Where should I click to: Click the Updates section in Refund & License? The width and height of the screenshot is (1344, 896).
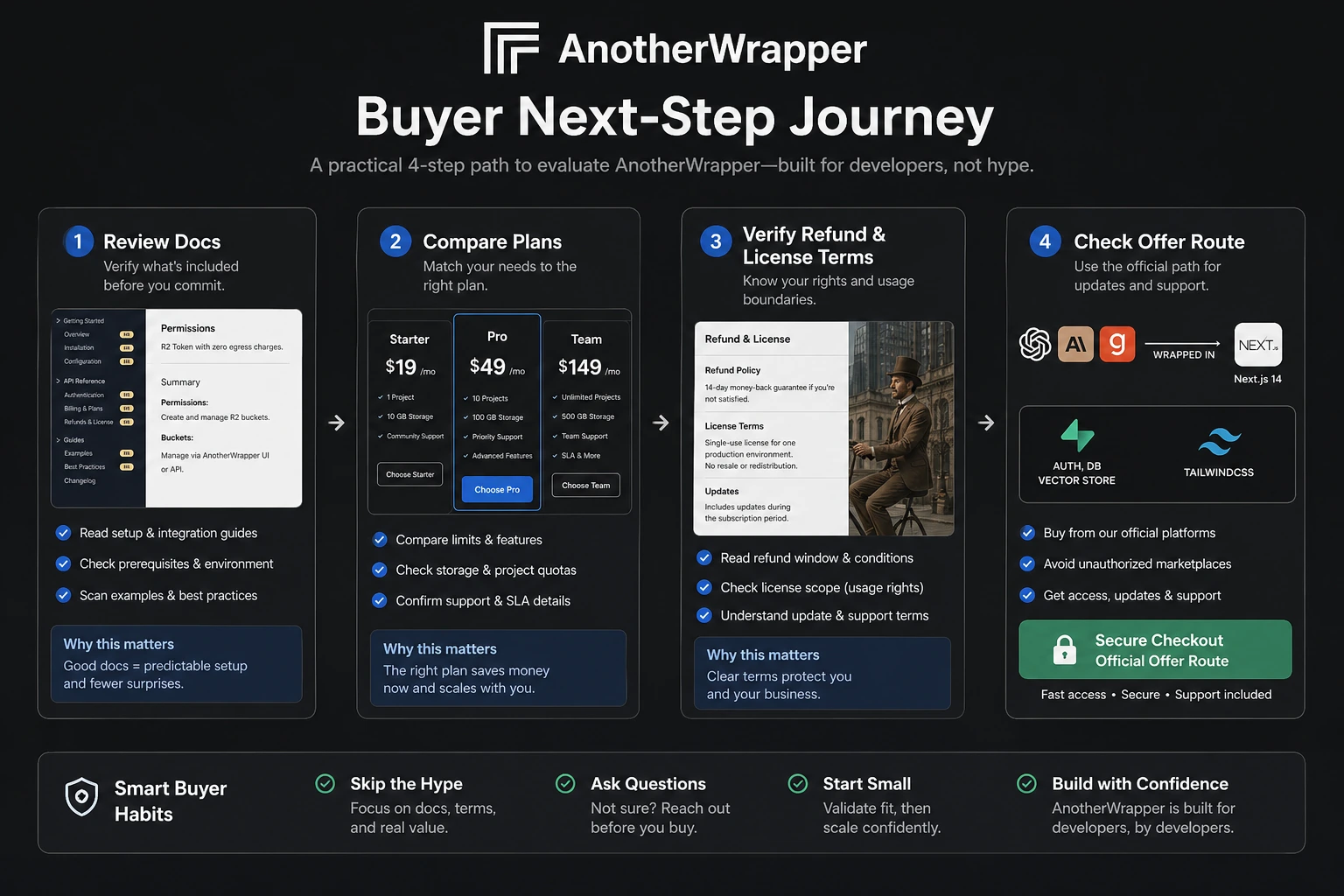coord(748,505)
